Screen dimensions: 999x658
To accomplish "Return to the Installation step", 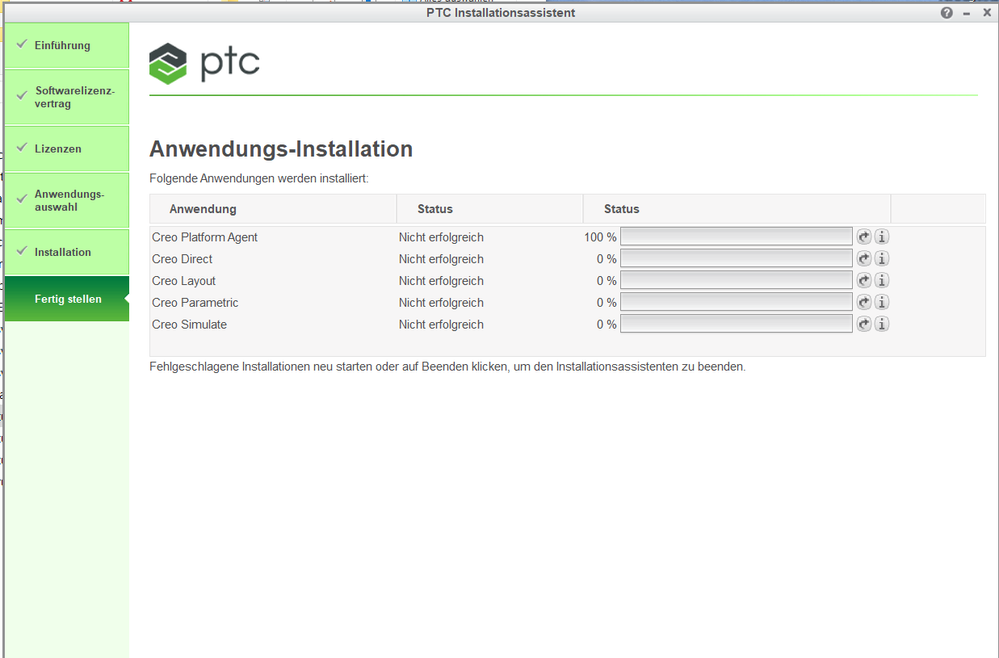I will coord(67,252).
